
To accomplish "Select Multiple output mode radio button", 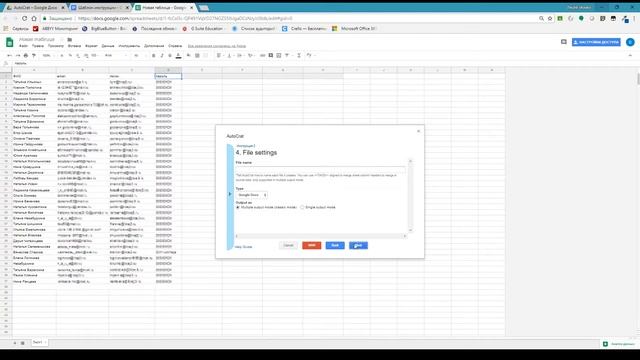I will coord(238,207).
